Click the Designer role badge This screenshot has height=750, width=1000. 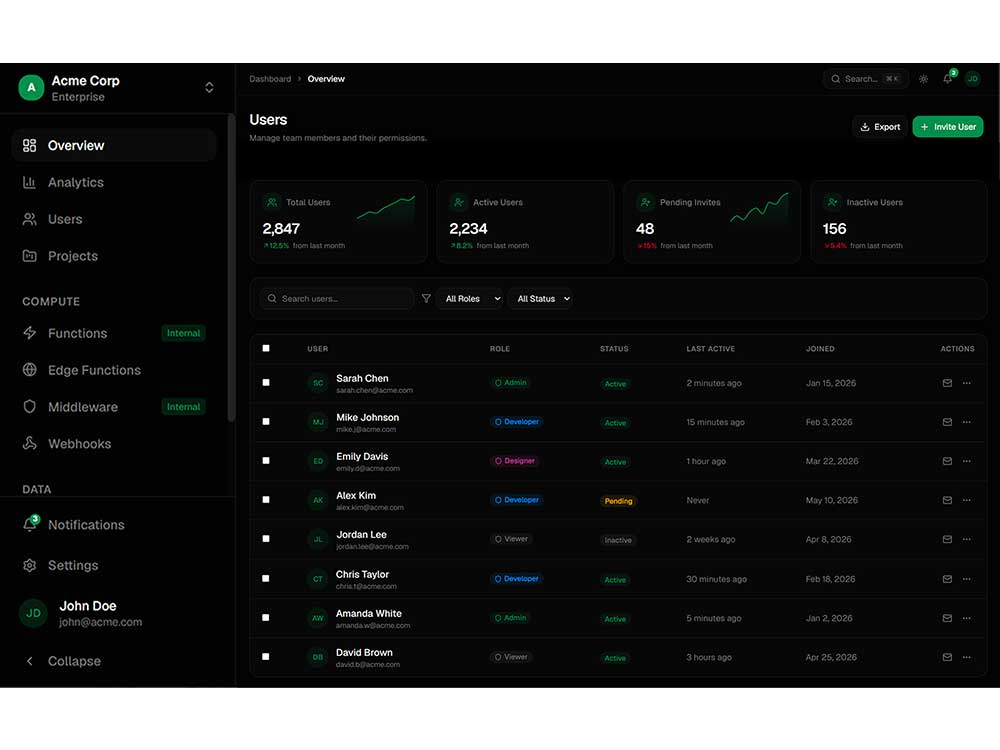coord(515,461)
